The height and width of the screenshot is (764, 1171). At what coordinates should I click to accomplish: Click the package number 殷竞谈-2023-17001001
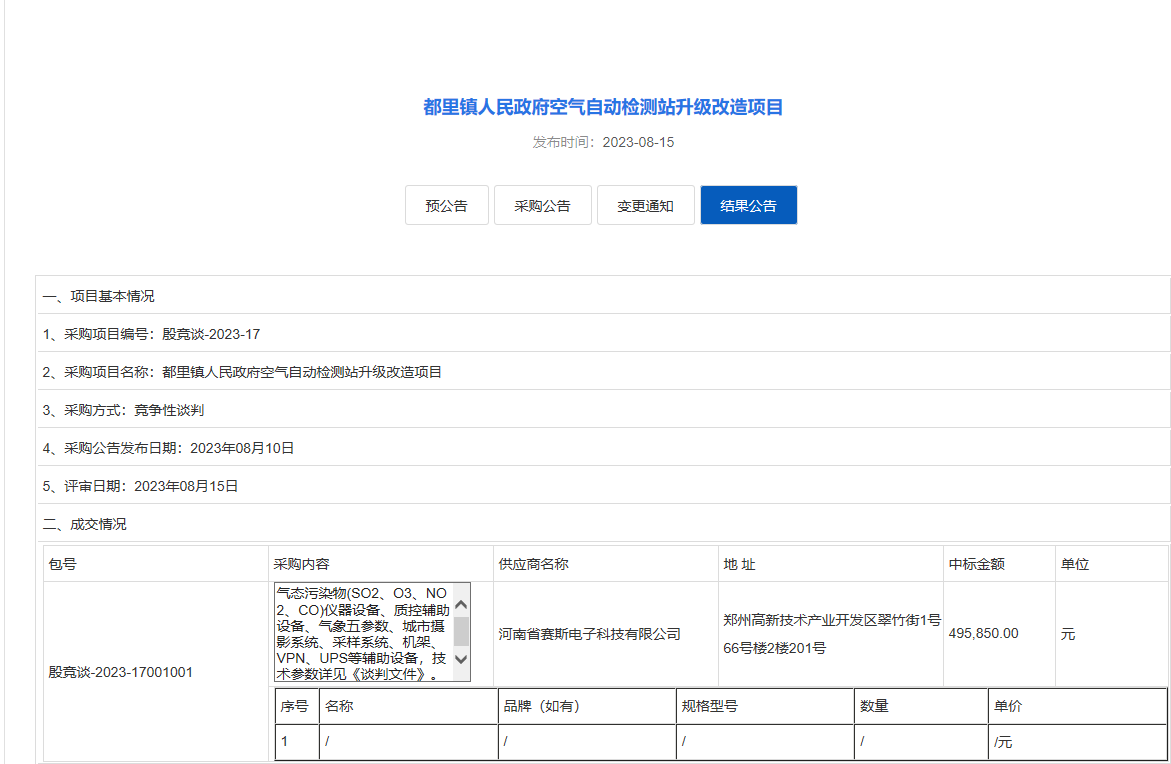(x=121, y=672)
